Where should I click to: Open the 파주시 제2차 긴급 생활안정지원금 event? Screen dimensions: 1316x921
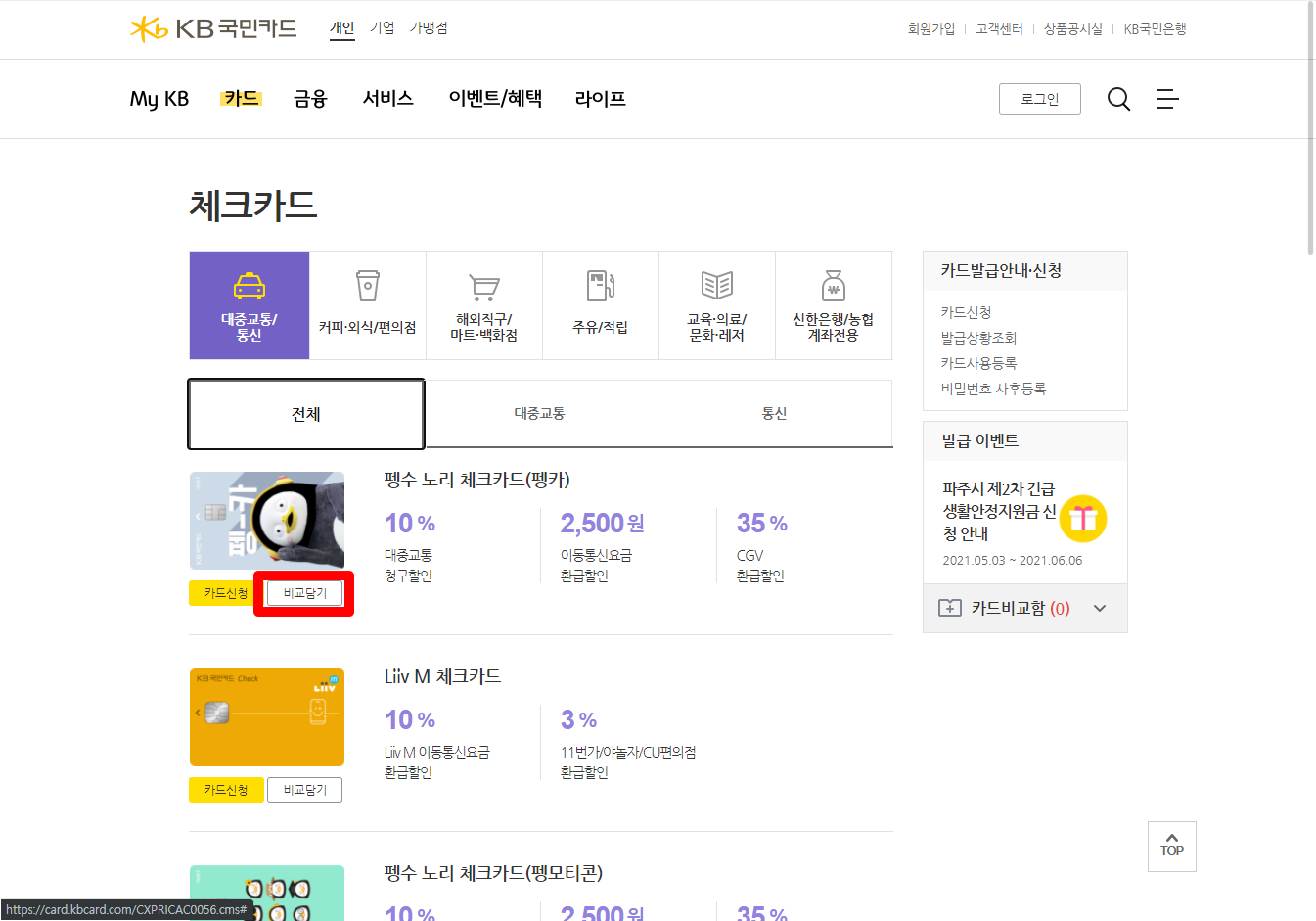tap(999, 511)
